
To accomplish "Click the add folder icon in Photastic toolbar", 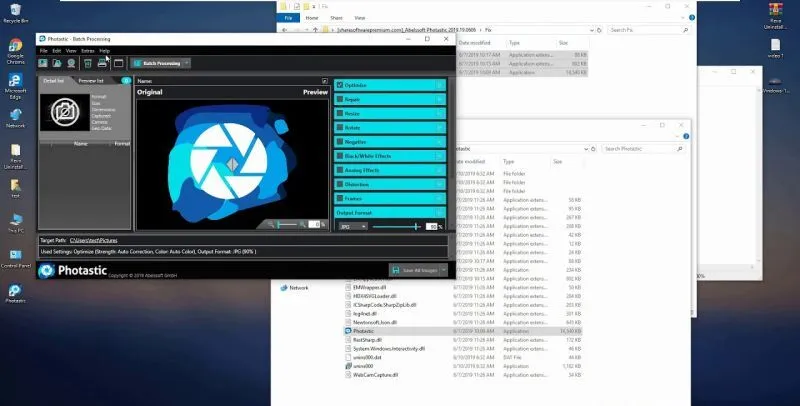I will [x=57, y=63].
